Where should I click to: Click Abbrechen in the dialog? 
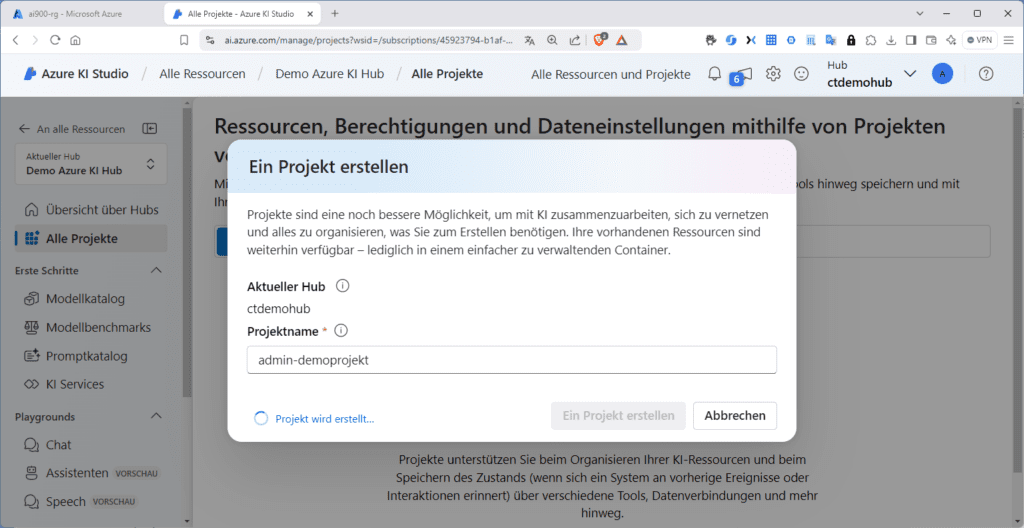[x=735, y=416]
